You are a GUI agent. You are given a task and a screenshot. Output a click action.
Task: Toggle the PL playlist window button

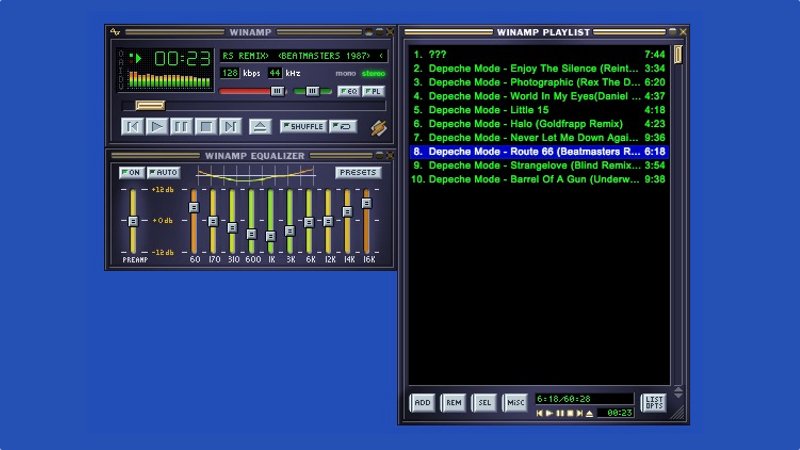[x=373, y=91]
